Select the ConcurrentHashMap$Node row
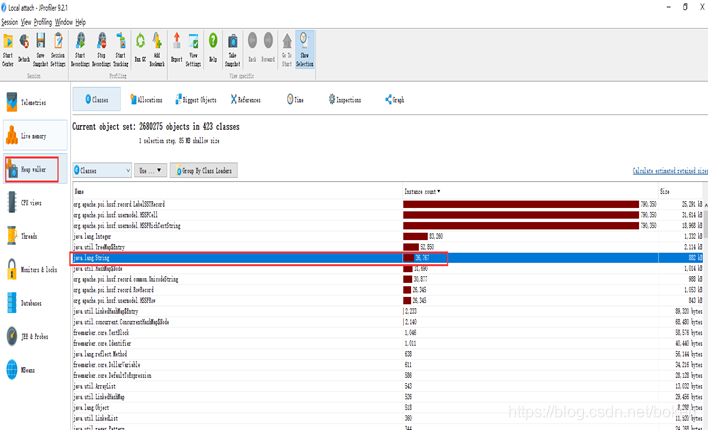The width and height of the screenshot is (708, 430). point(387,322)
